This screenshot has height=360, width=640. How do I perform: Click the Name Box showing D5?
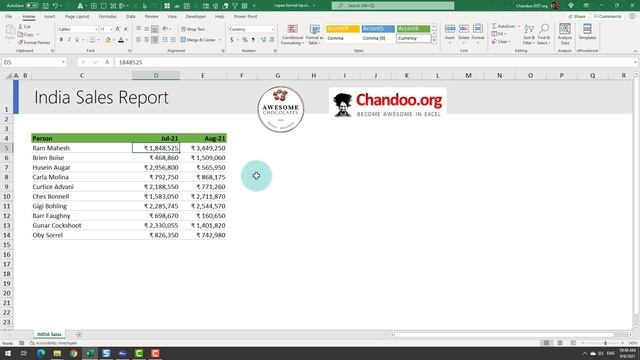[x=33, y=62]
